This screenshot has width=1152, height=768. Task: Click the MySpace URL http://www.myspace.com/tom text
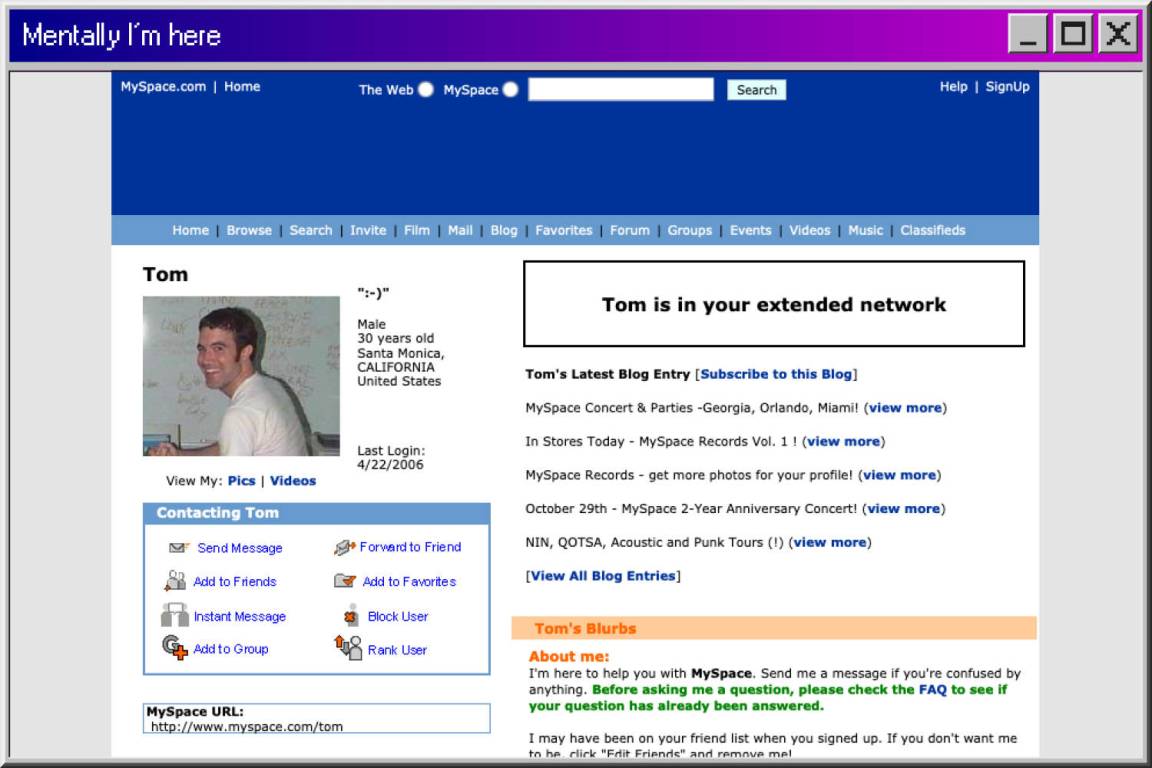click(247, 726)
